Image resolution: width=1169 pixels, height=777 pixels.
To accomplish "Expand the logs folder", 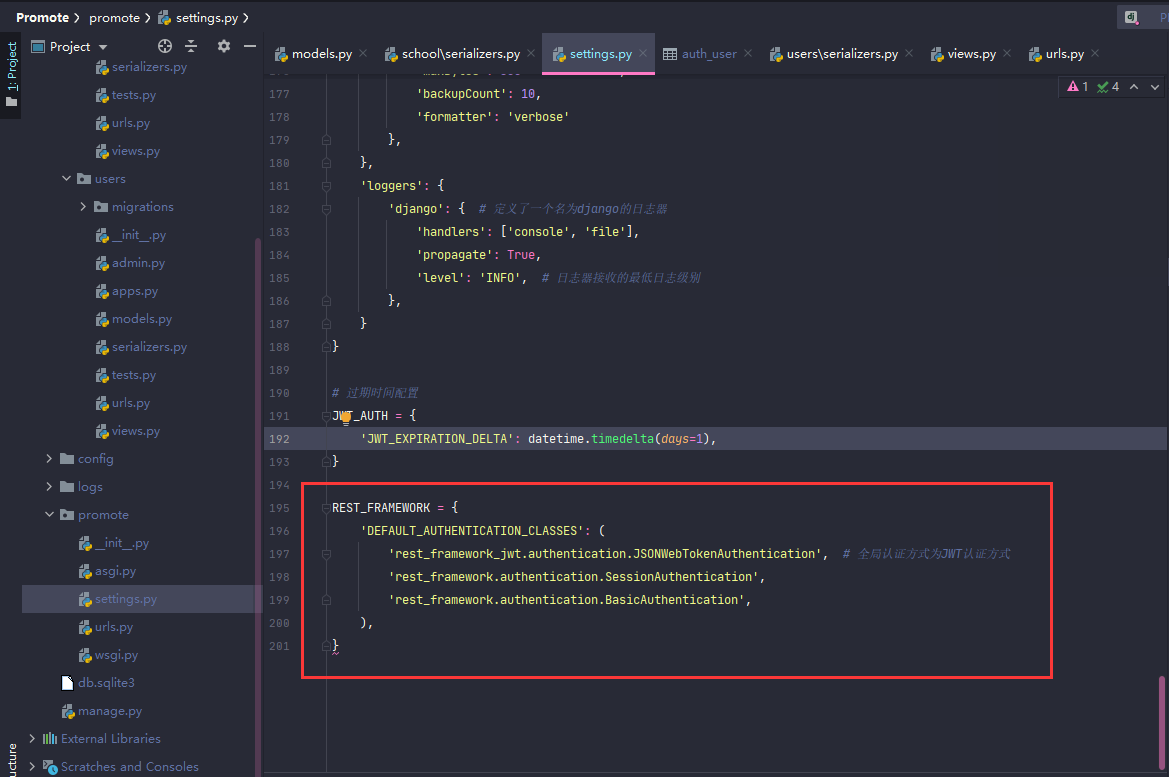I will coord(49,486).
